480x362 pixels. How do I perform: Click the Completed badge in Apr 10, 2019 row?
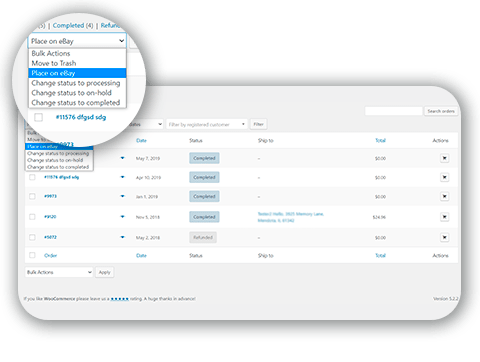(x=204, y=177)
